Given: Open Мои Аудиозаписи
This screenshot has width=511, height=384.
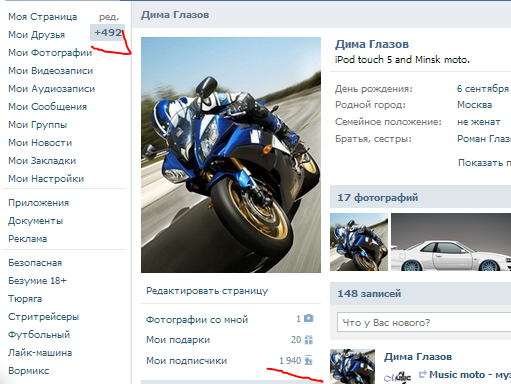Looking at the screenshot, I should tap(52, 89).
